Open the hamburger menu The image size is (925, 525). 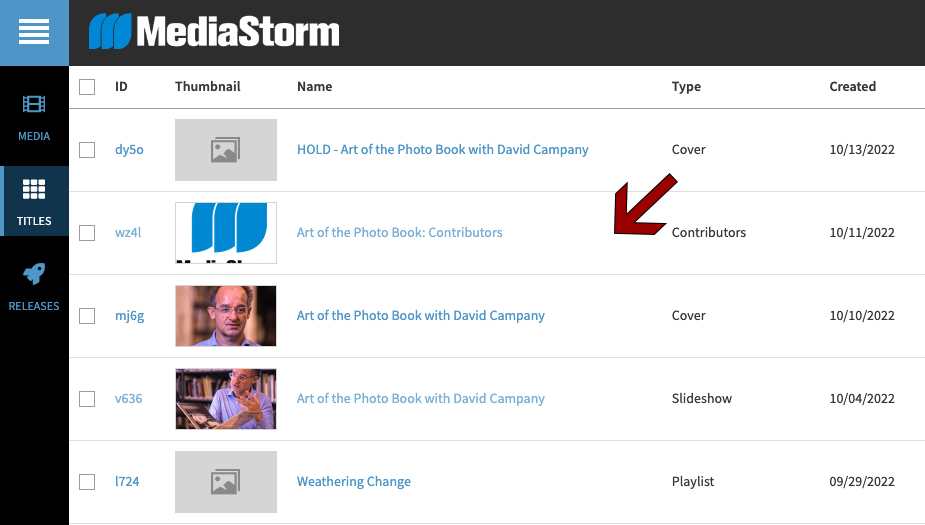[34, 32]
